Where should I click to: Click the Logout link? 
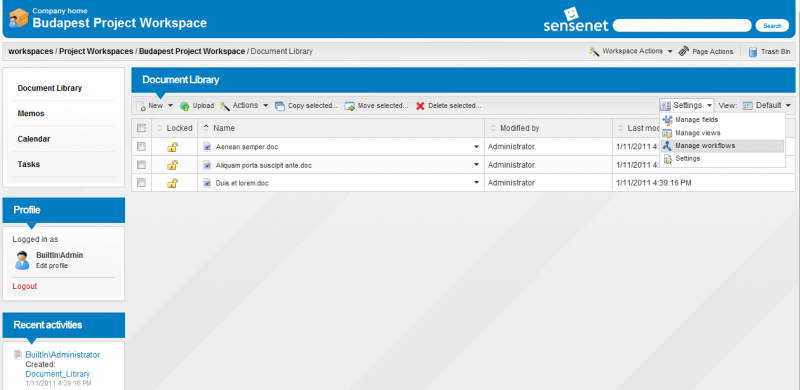click(x=25, y=286)
